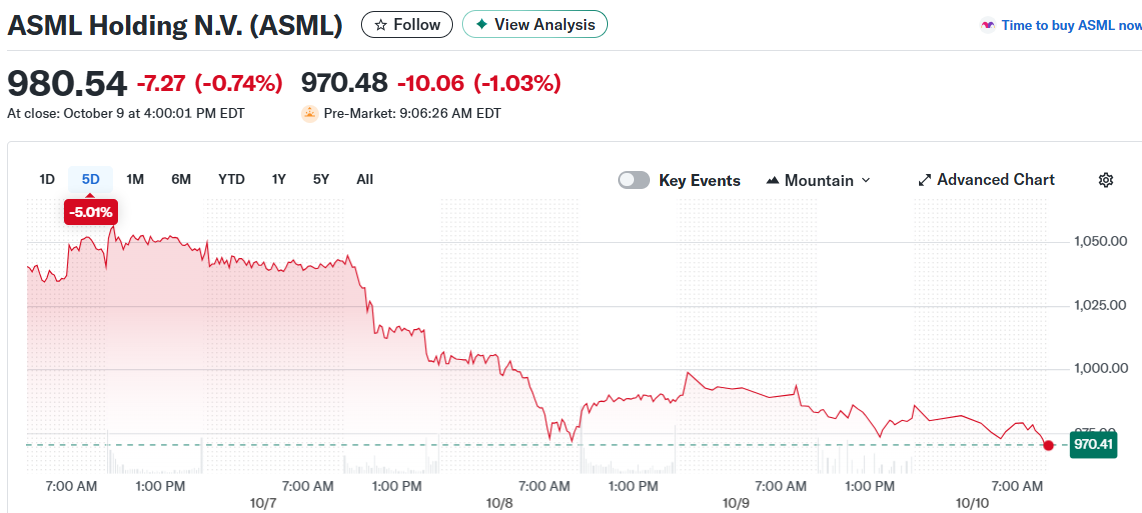Image resolution: width=1142 pixels, height=513 pixels.
Task: Switch chart to the 6M range
Action: pyautogui.click(x=181, y=179)
